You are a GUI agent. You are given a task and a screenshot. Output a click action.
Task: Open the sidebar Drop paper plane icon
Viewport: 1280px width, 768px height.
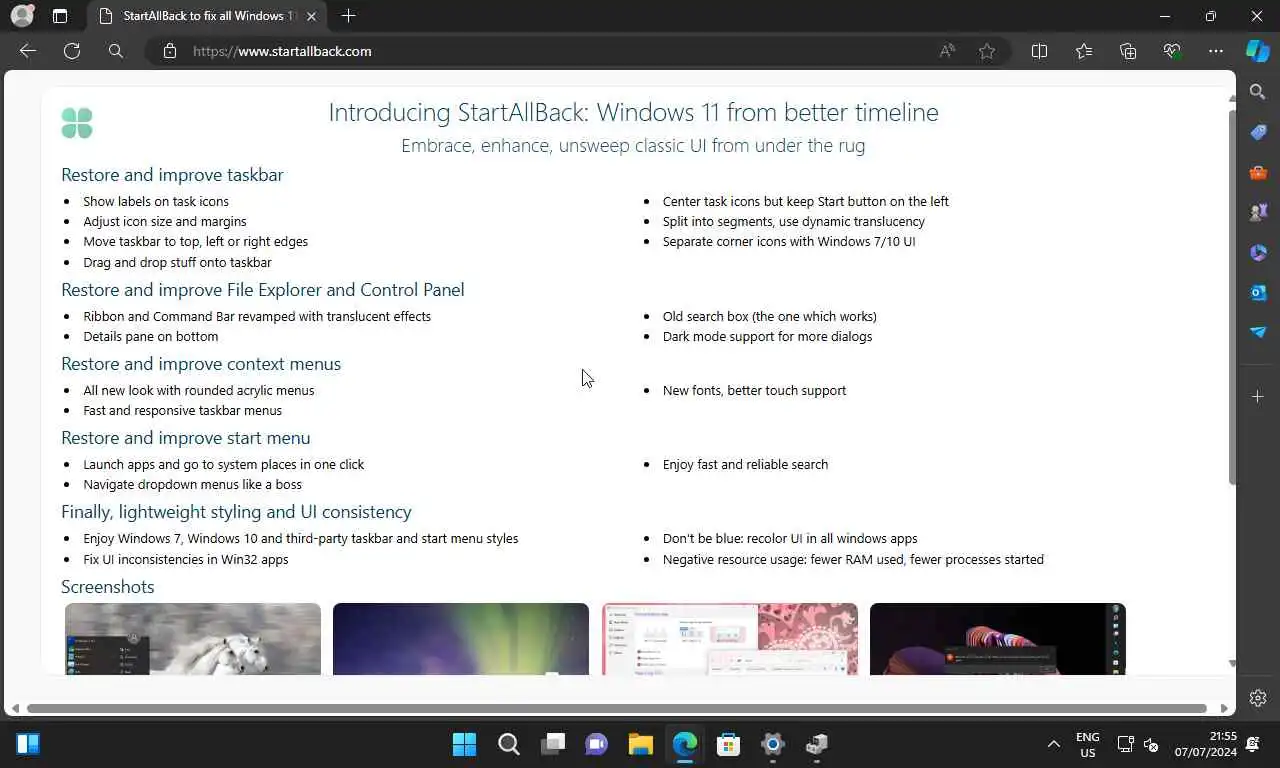[x=1258, y=332]
